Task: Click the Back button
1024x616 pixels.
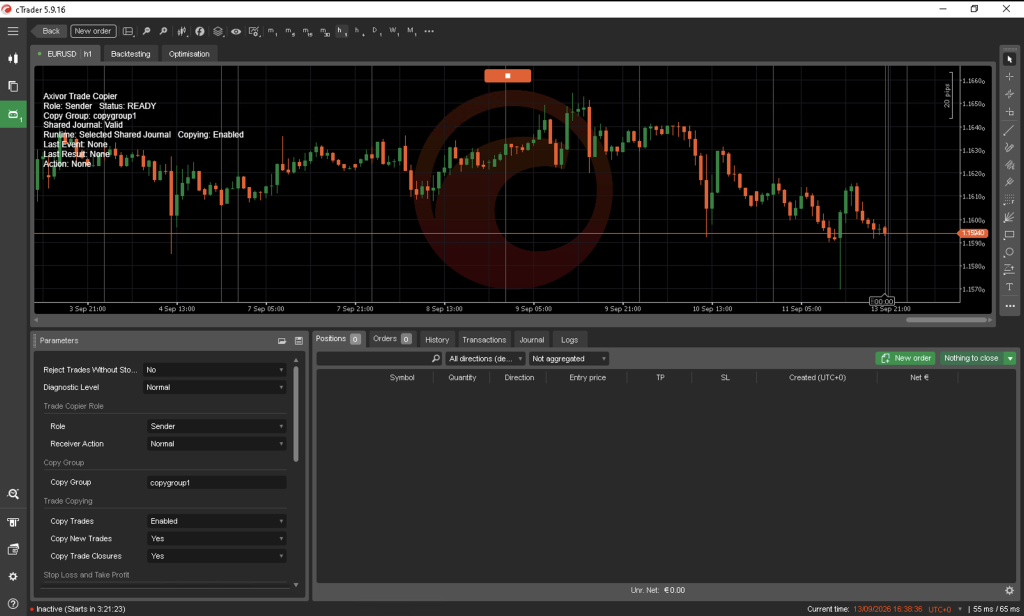Action: point(49,31)
